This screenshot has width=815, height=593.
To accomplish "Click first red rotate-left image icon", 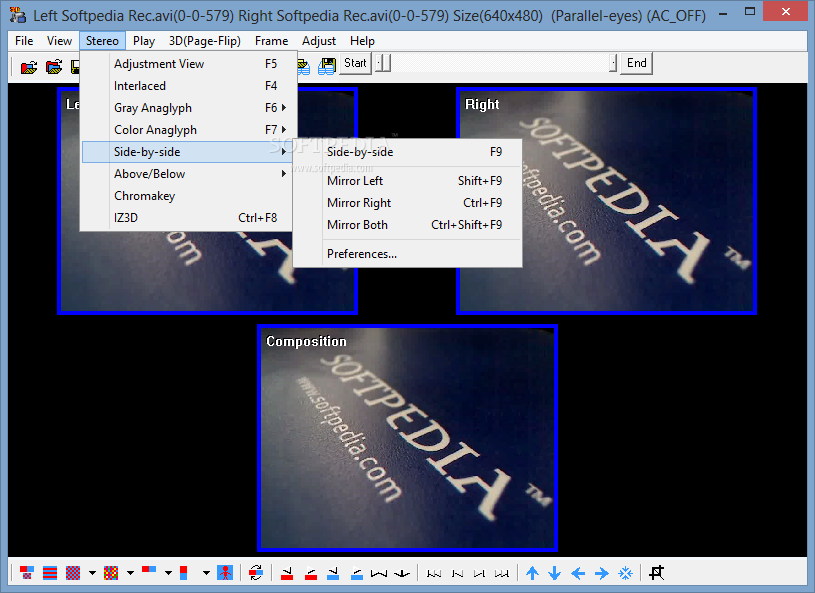I will (x=286, y=573).
